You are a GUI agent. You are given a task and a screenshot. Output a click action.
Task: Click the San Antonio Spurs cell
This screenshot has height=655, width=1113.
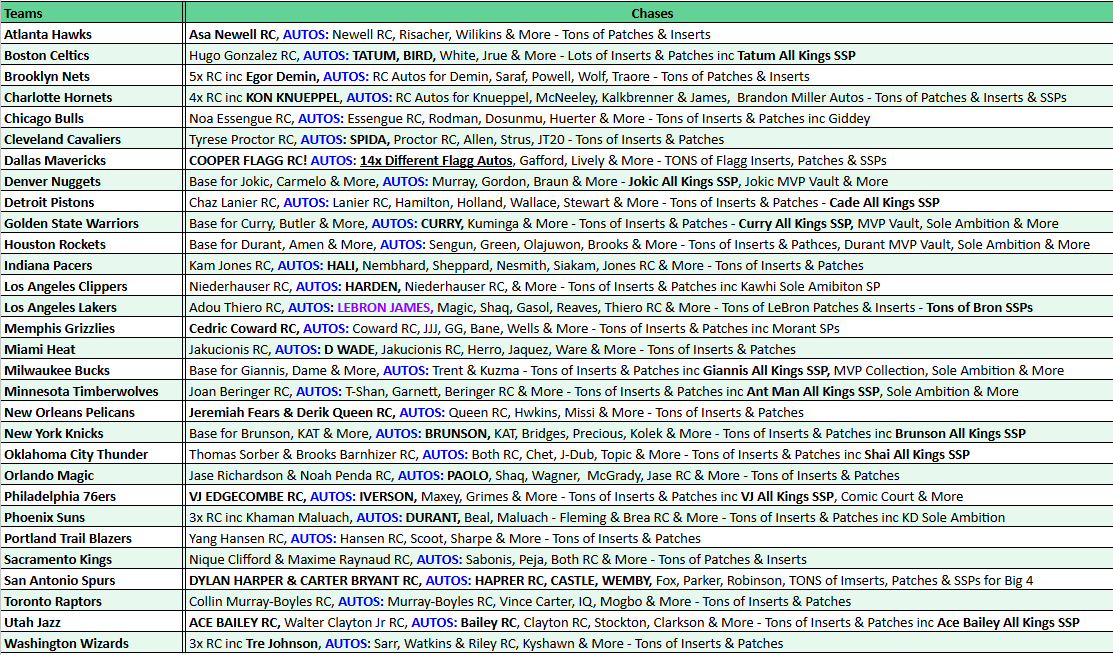click(92, 580)
